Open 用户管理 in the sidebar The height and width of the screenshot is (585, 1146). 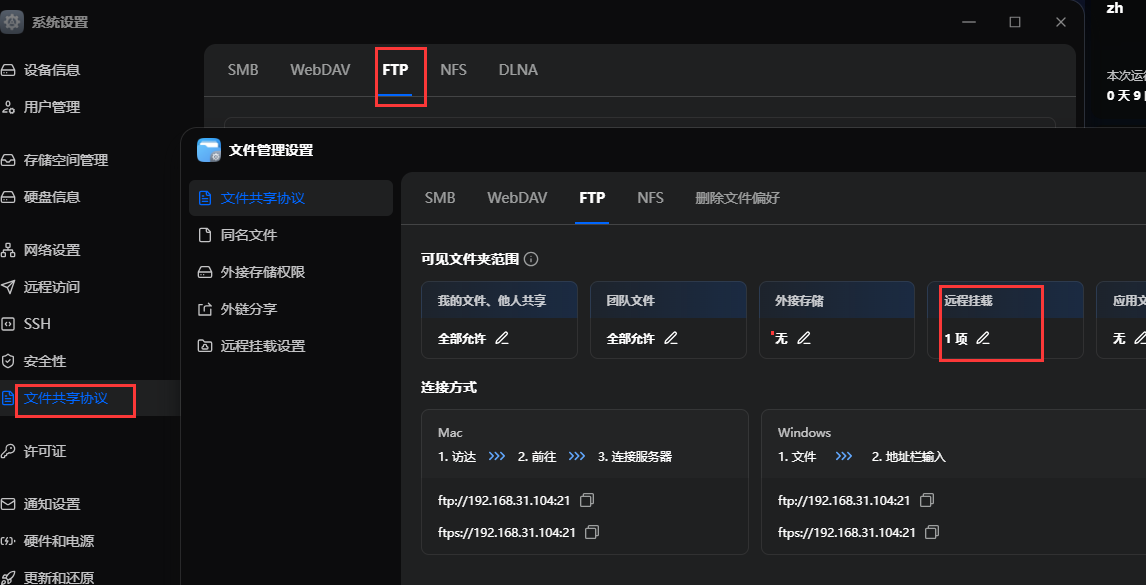pyautogui.click(x=51, y=107)
